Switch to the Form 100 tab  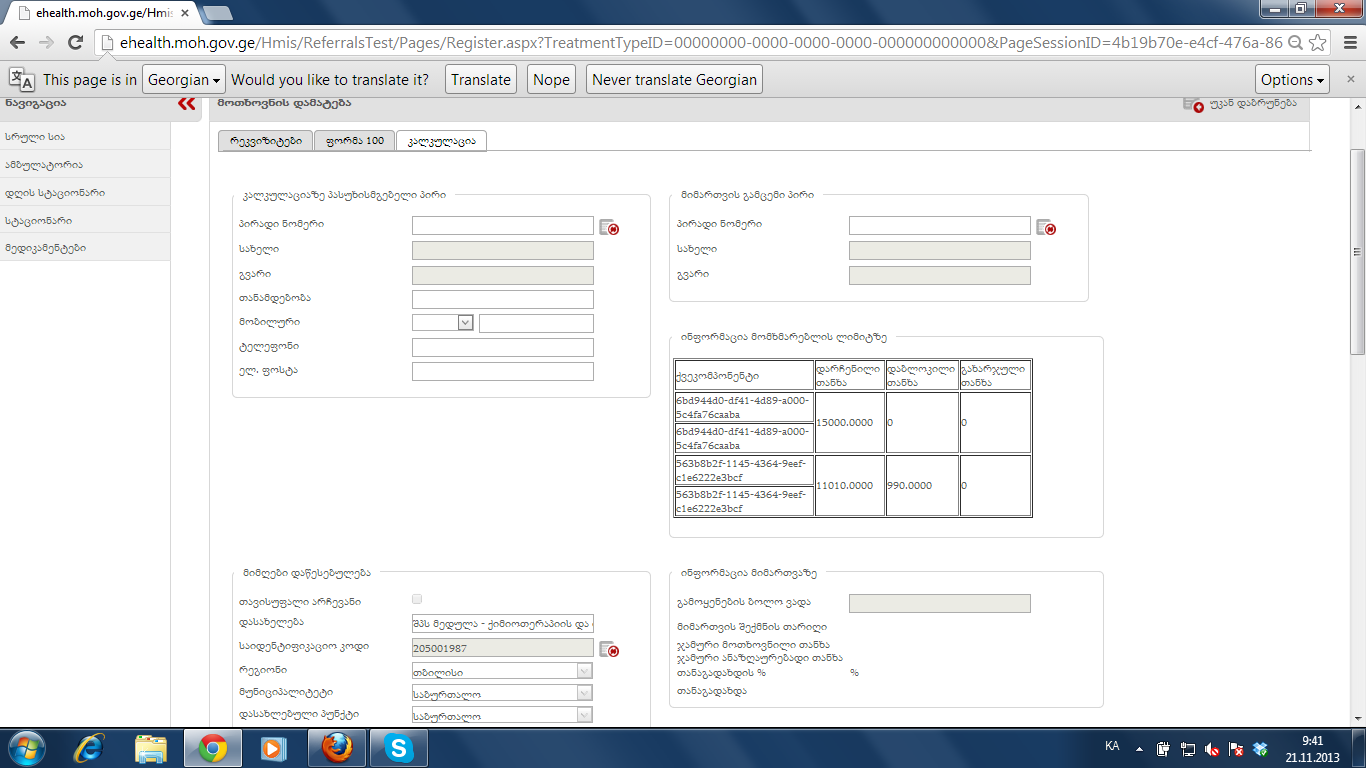point(354,141)
